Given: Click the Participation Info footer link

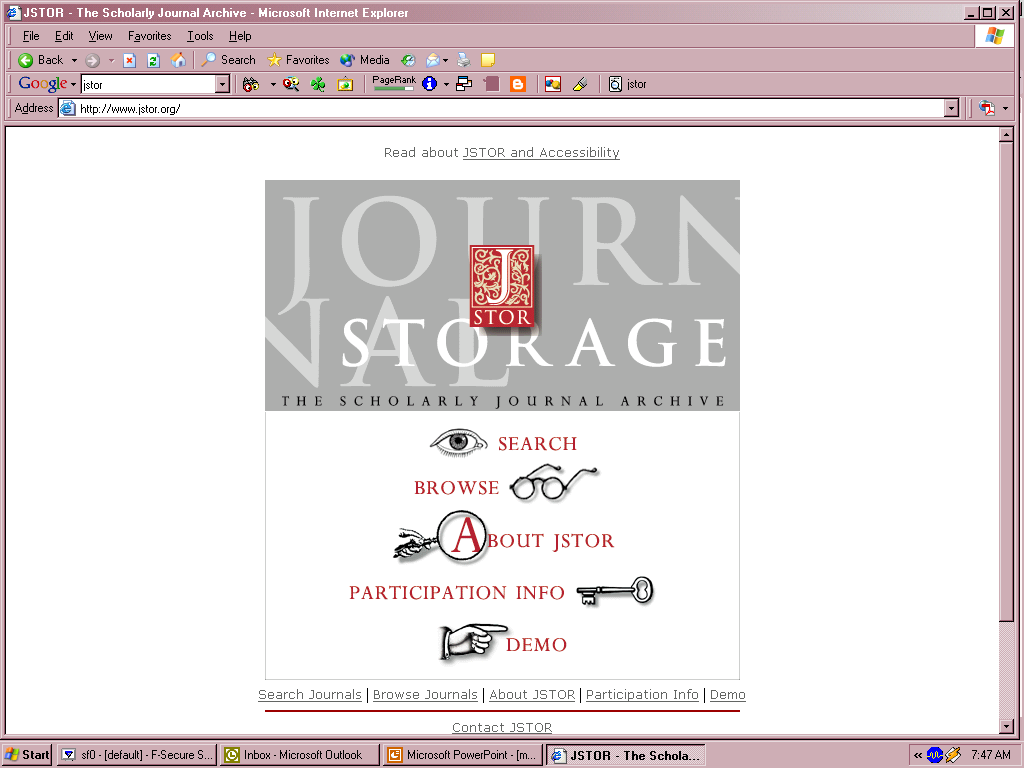Looking at the screenshot, I should click(x=642, y=695).
